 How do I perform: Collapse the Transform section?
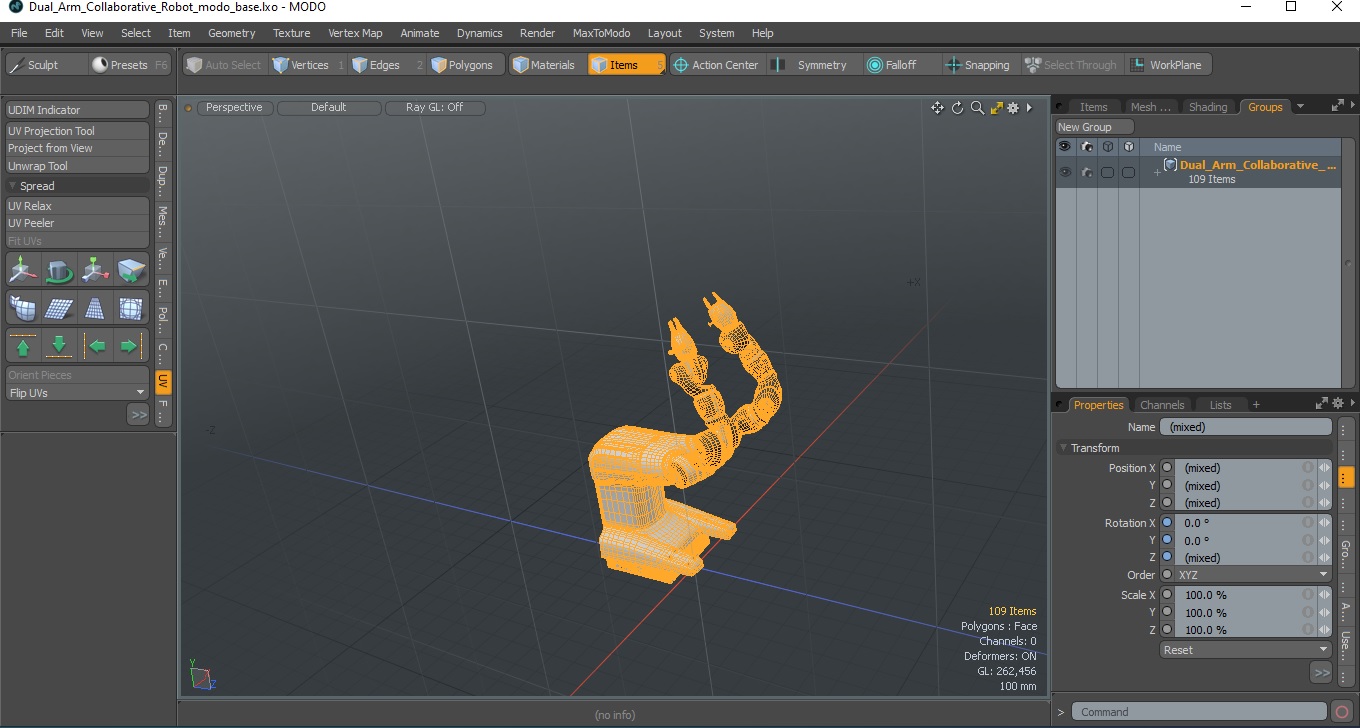[x=1064, y=448]
